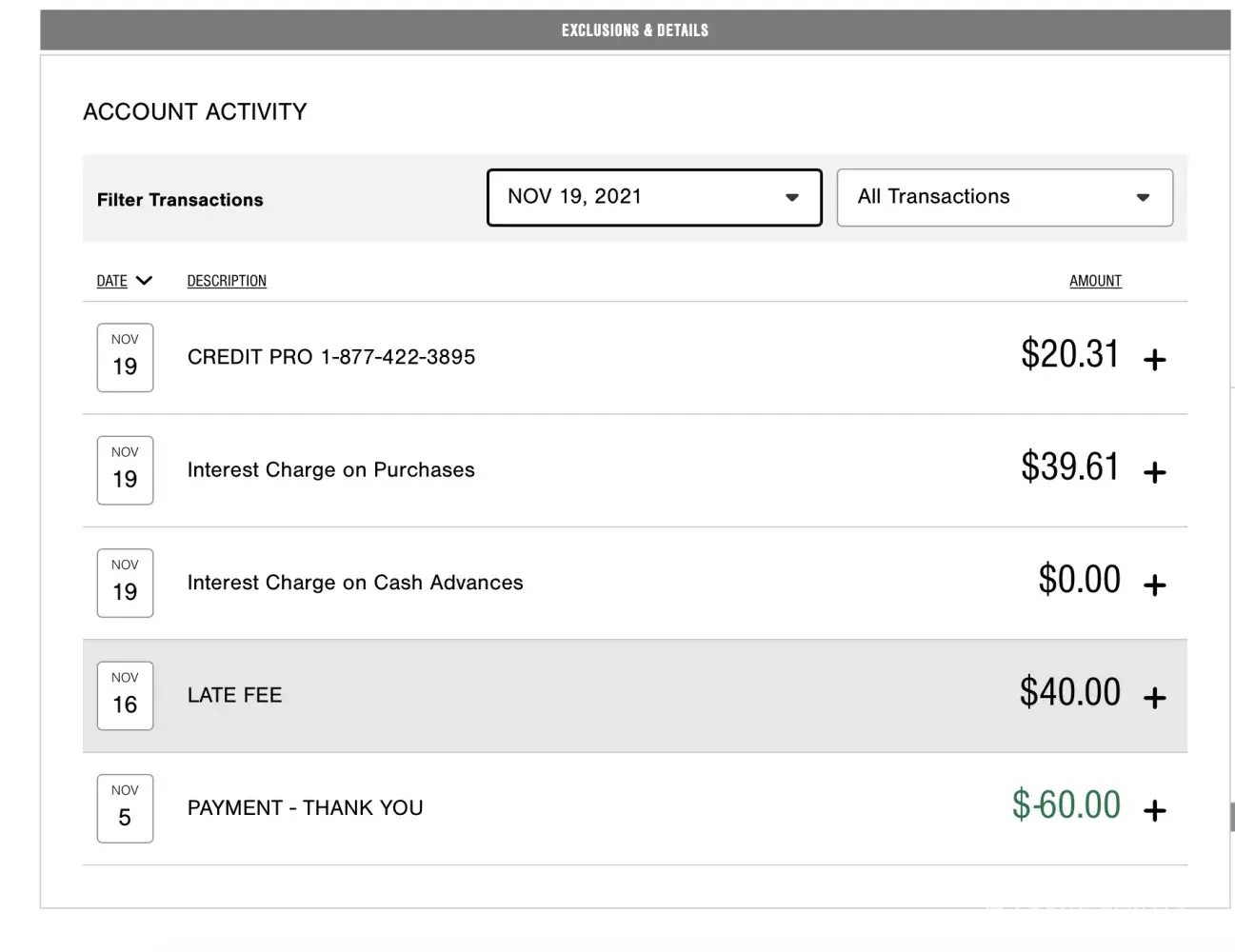The height and width of the screenshot is (952, 1235).
Task: Click the Nov 16 date badge
Action: pos(125,696)
